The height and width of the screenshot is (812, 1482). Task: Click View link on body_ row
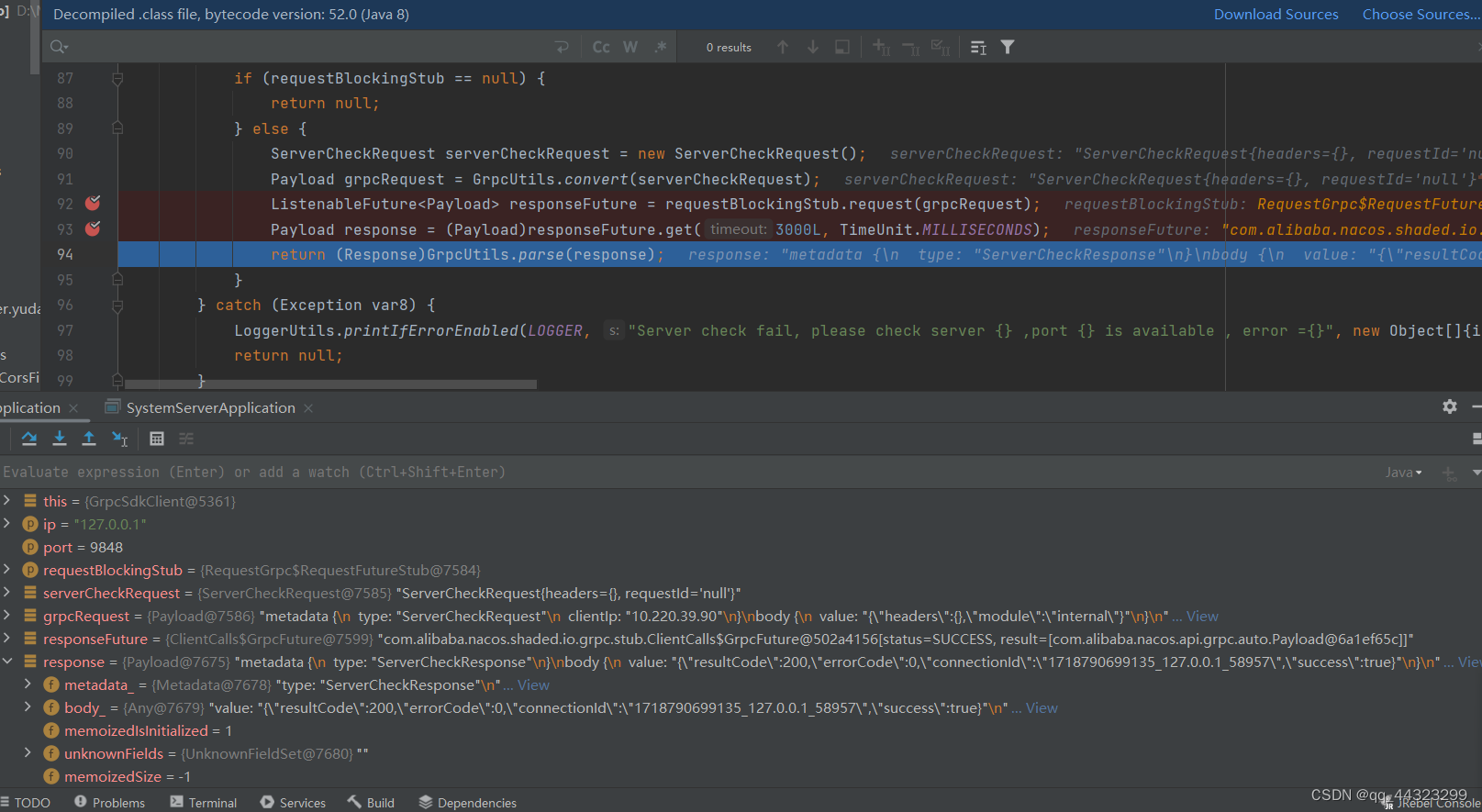click(x=1042, y=707)
